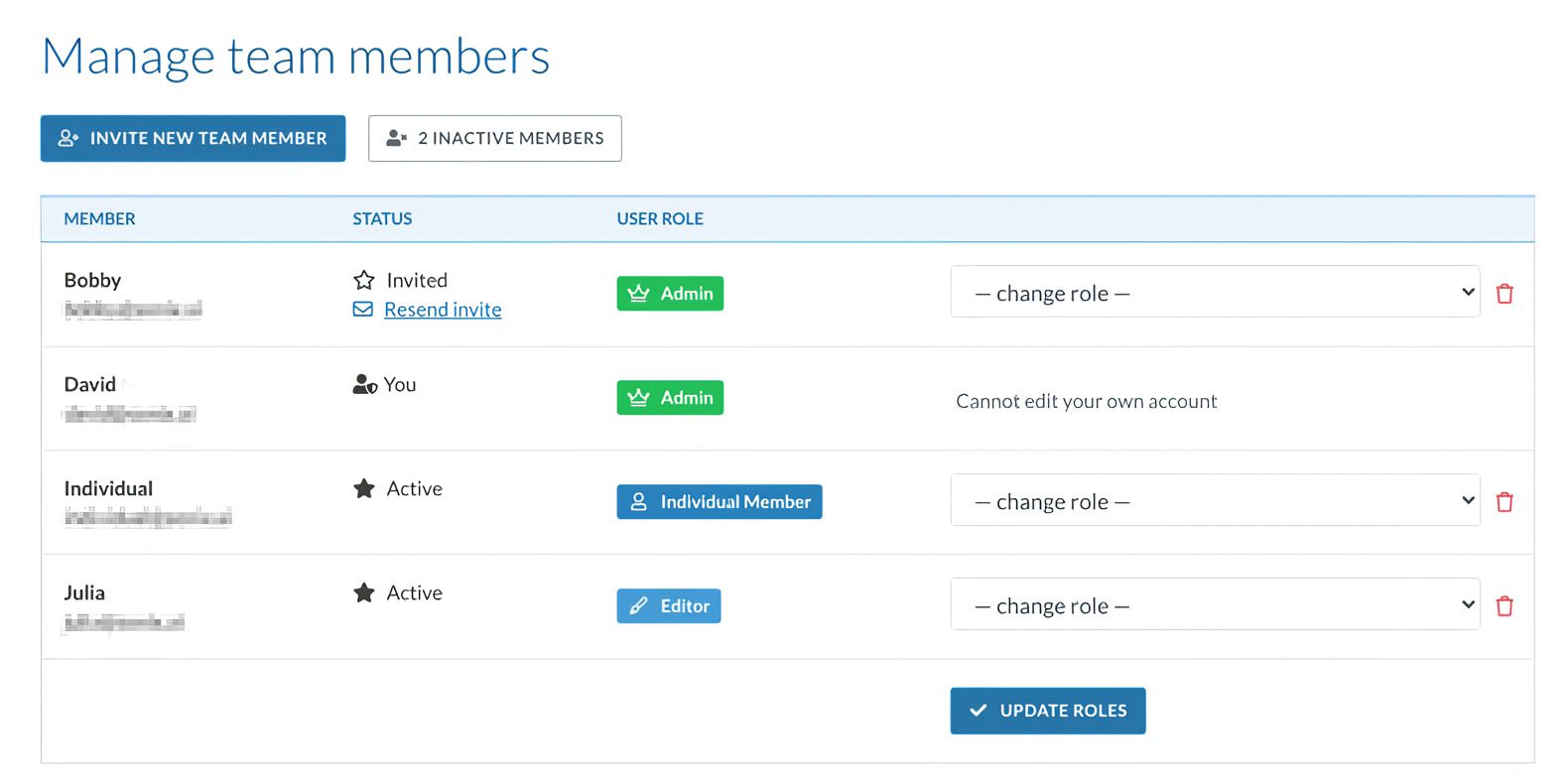The width and height of the screenshot is (1568, 784).
Task: Click the member name Bobby
Action: coord(92,280)
